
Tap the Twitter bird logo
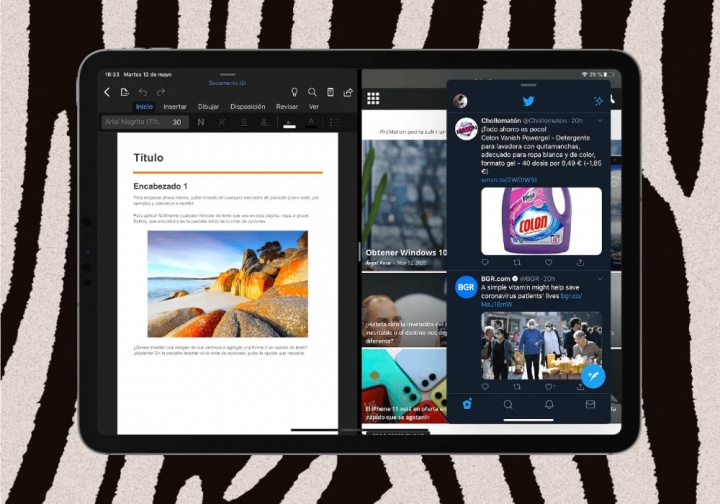(529, 101)
